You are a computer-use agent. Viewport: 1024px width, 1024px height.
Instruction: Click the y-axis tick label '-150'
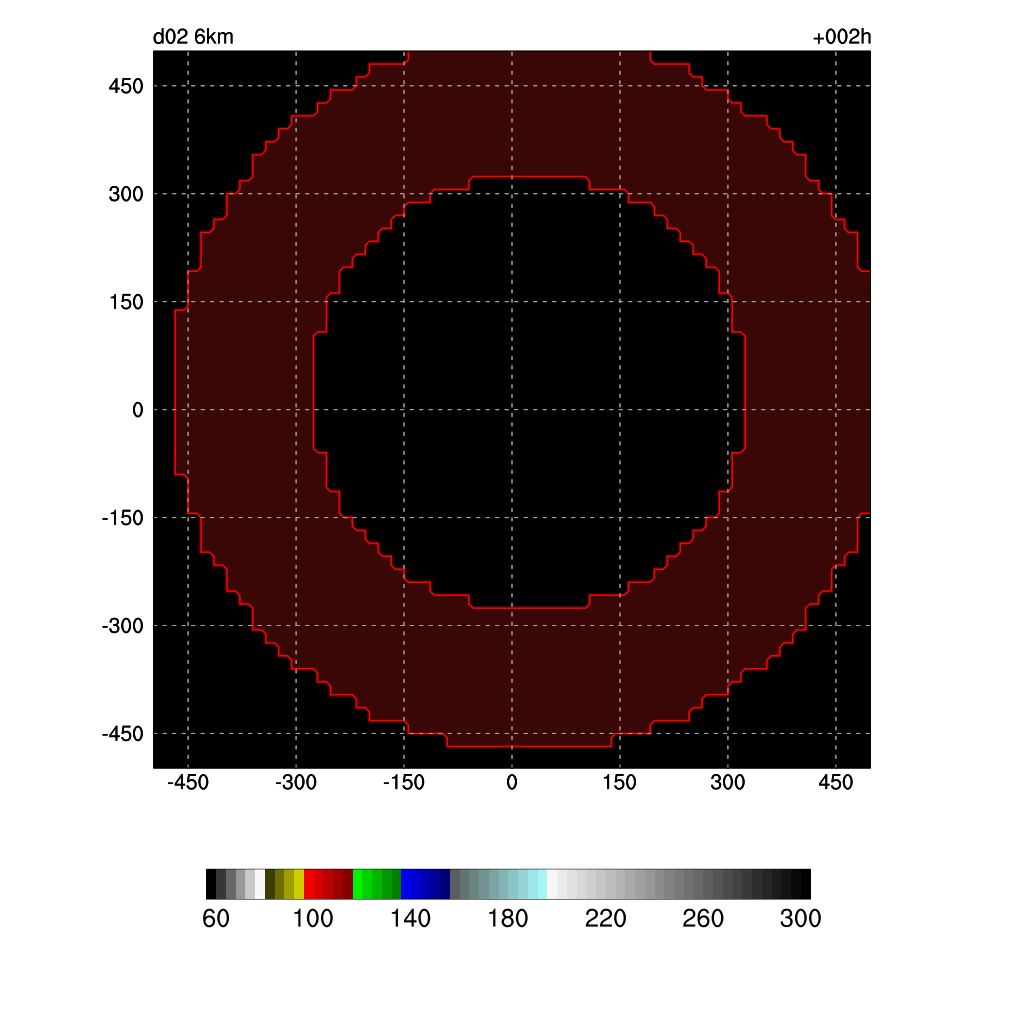coord(122,518)
